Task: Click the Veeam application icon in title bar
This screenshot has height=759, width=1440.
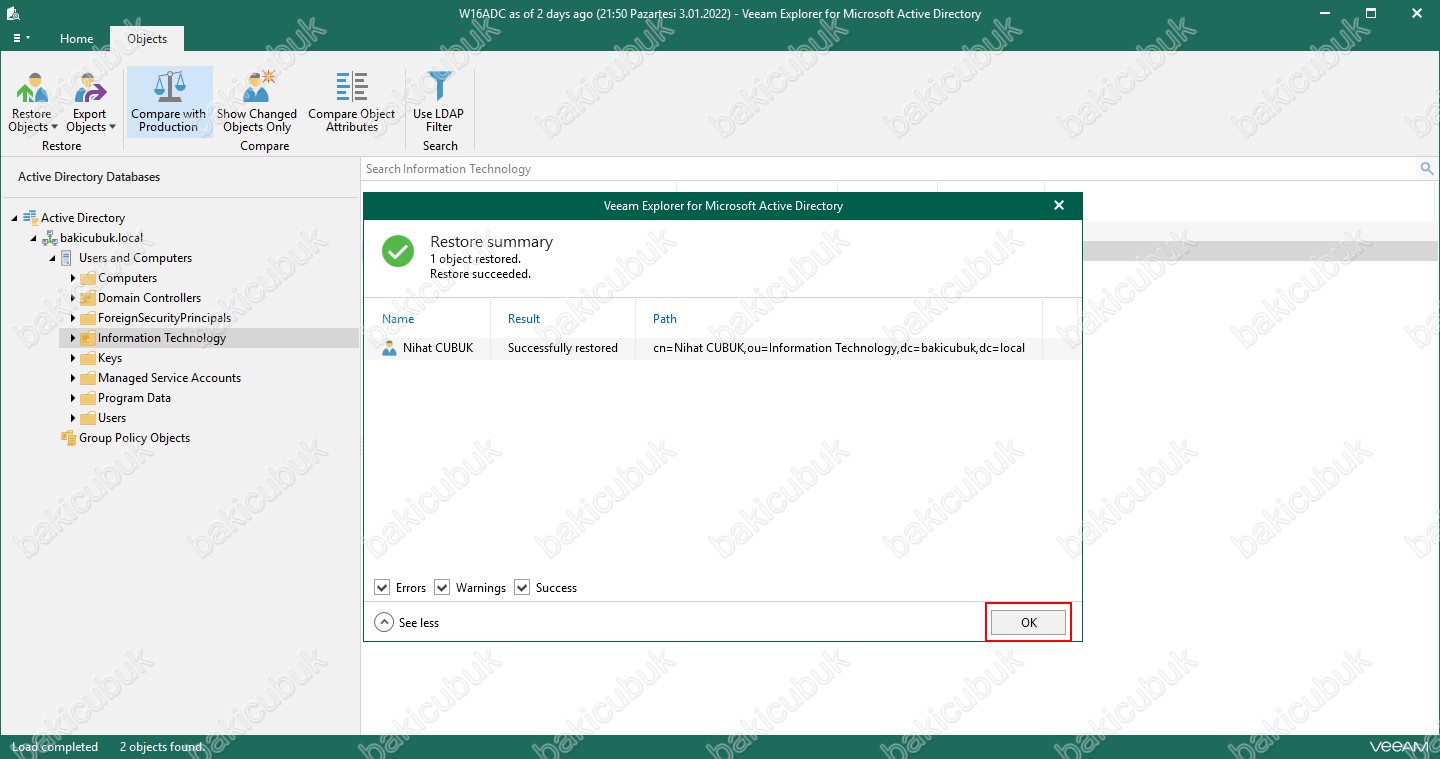Action: tap(15, 13)
